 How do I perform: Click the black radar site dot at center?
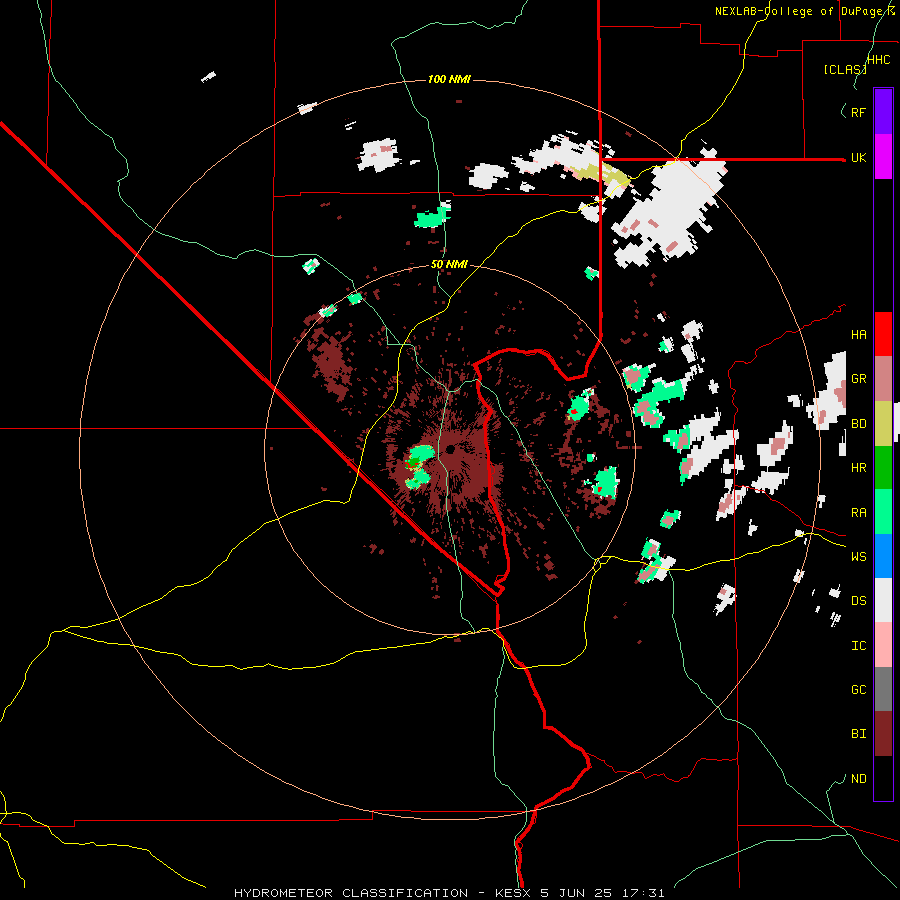tap(451, 449)
